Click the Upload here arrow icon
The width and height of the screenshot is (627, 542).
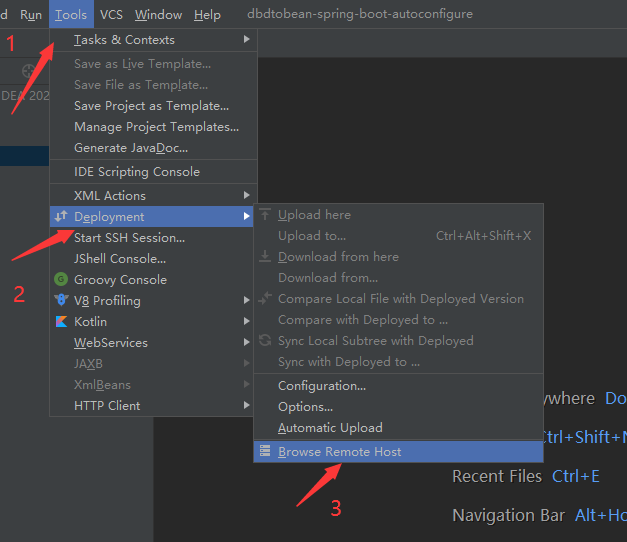[265, 215]
